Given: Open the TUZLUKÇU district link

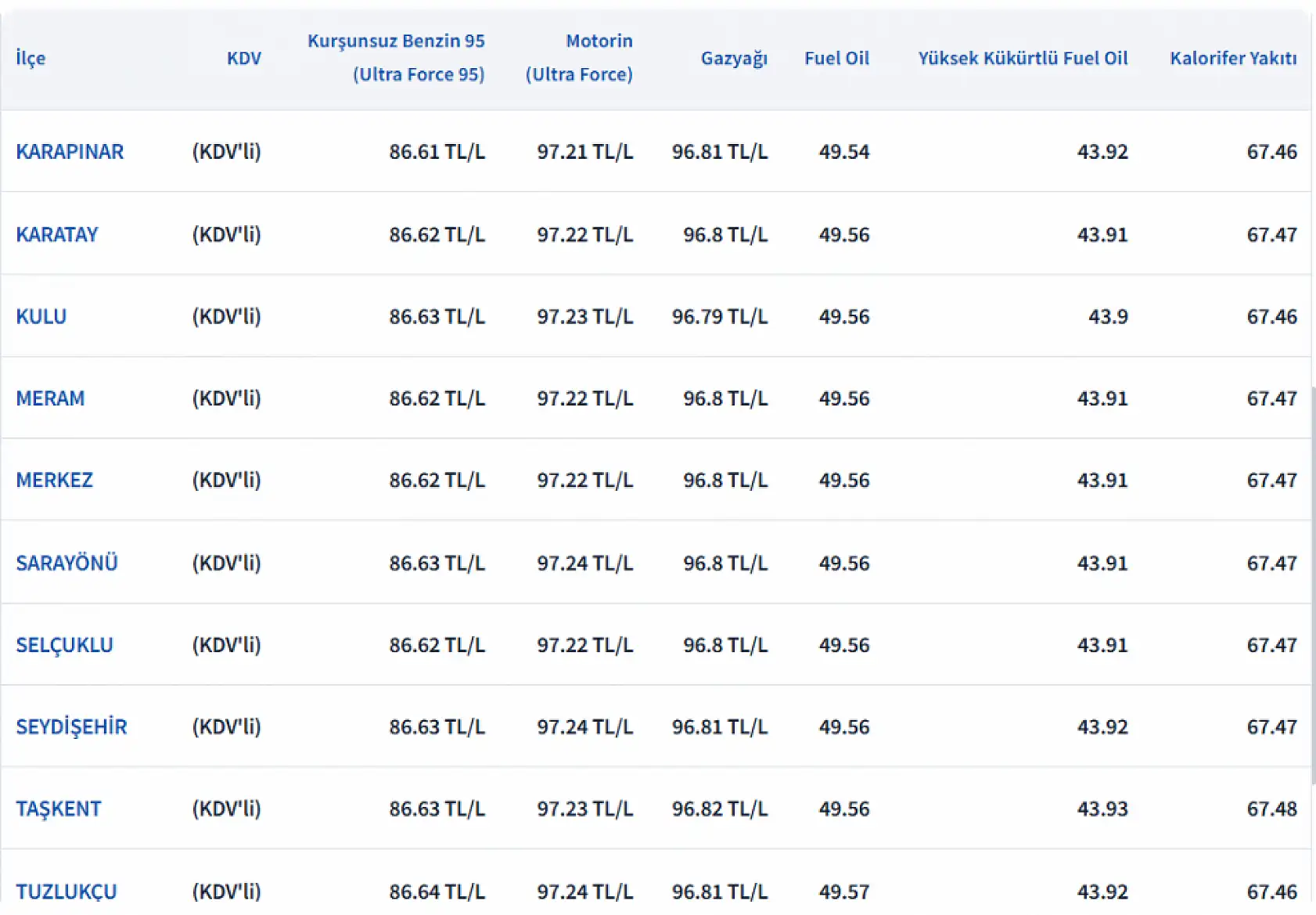Looking at the screenshot, I should (x=67, y=892).
